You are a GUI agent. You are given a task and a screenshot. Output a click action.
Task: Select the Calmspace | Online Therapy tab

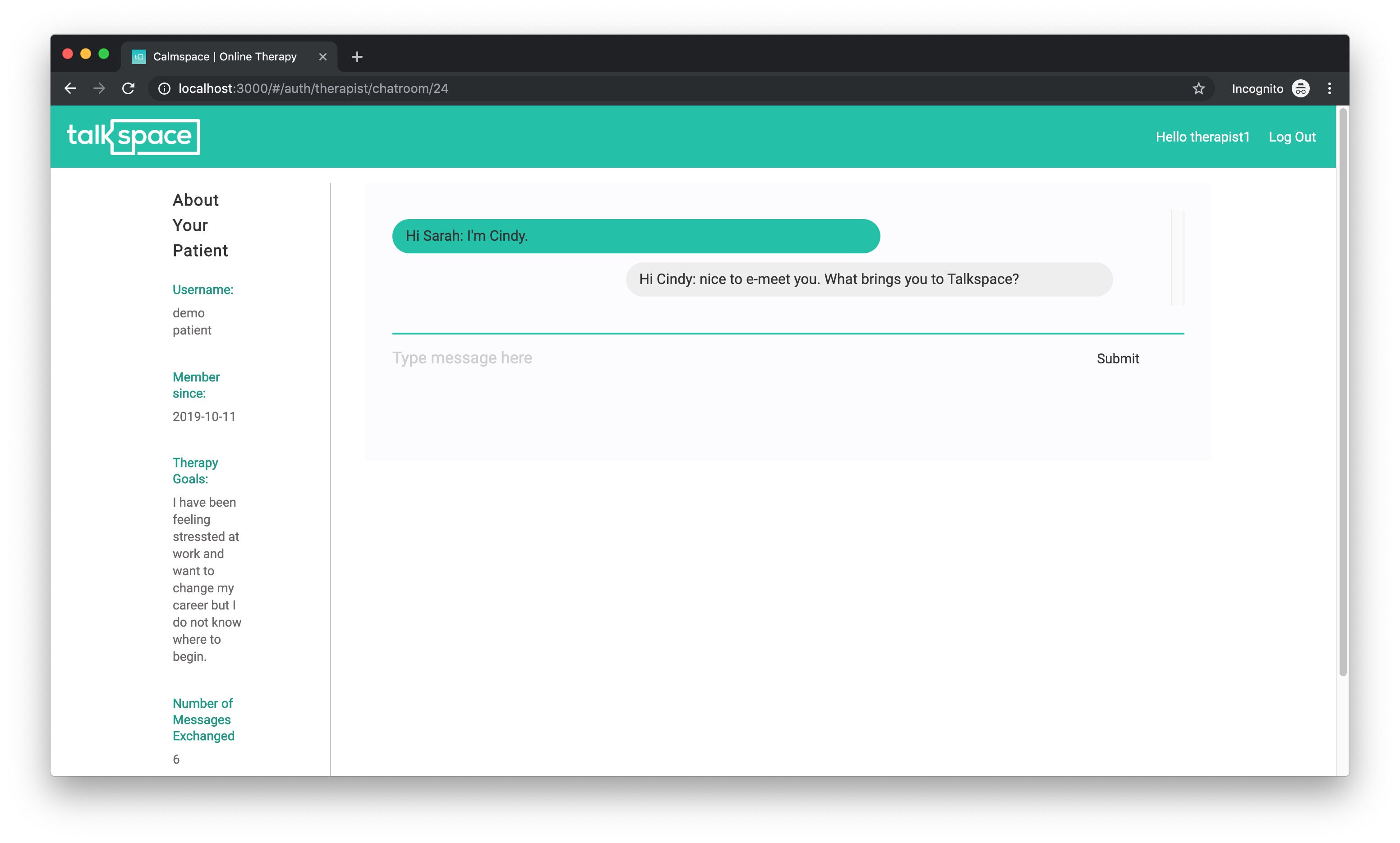pyautogui.click(x=225, y=57)
